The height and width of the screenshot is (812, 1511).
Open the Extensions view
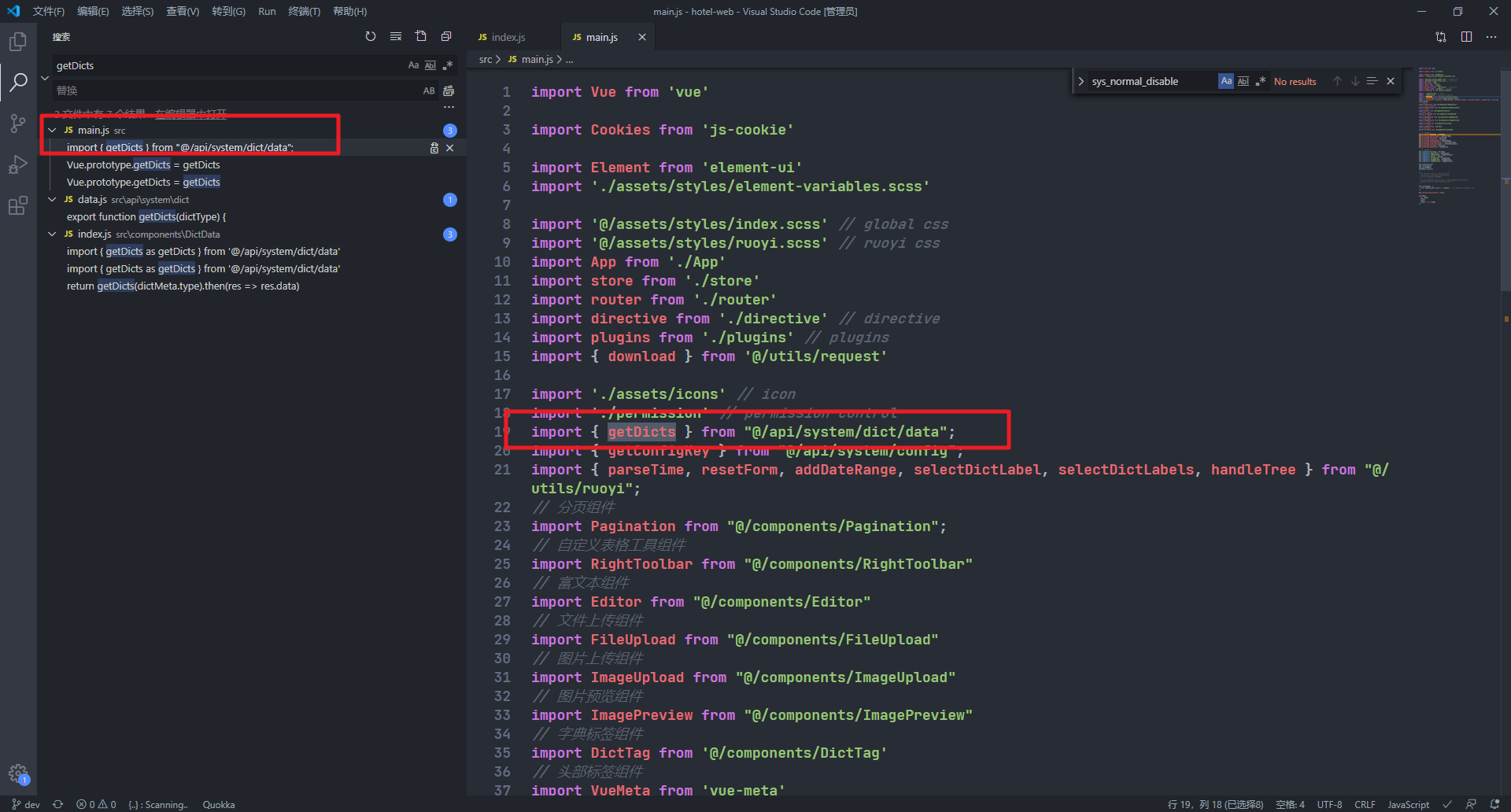[17, 205]
